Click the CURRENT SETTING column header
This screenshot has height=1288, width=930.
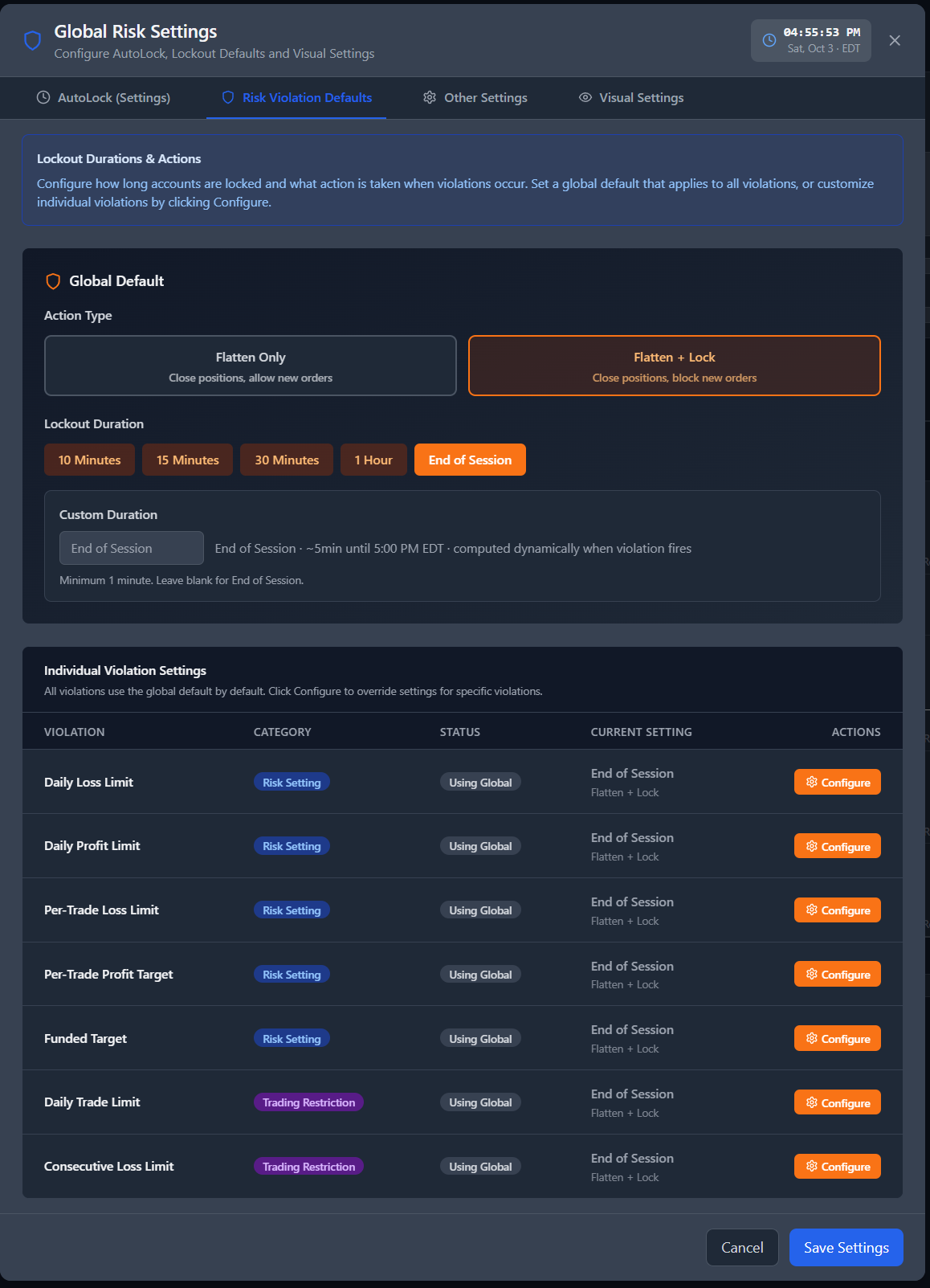(642, 732)
